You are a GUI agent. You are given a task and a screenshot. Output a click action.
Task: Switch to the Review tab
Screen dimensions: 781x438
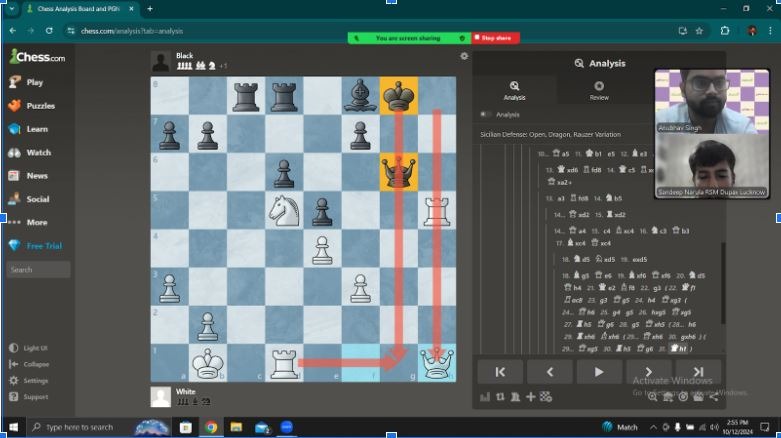(599, 91)
